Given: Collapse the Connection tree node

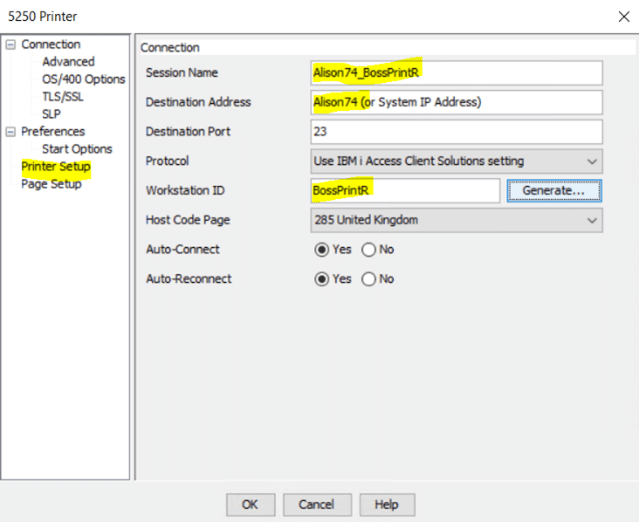Looking at the screenshot, I should pyautogui.click(x=11, y=45).
